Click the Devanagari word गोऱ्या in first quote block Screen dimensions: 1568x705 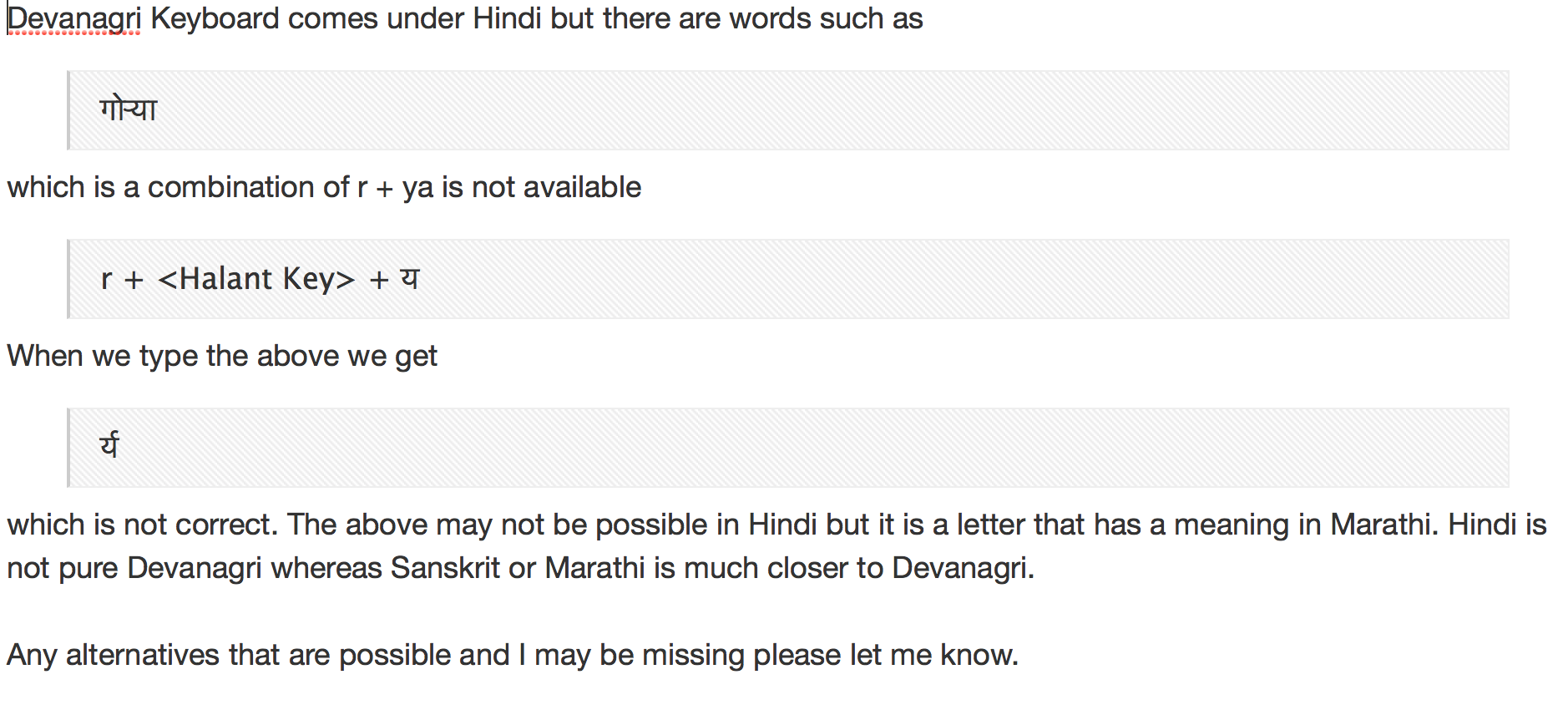click(x=128, y=109)
